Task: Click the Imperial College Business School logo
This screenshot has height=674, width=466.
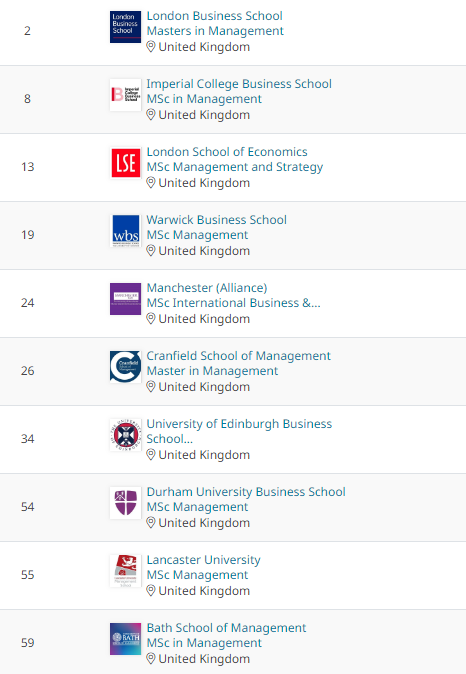Action: click(125, 95)
